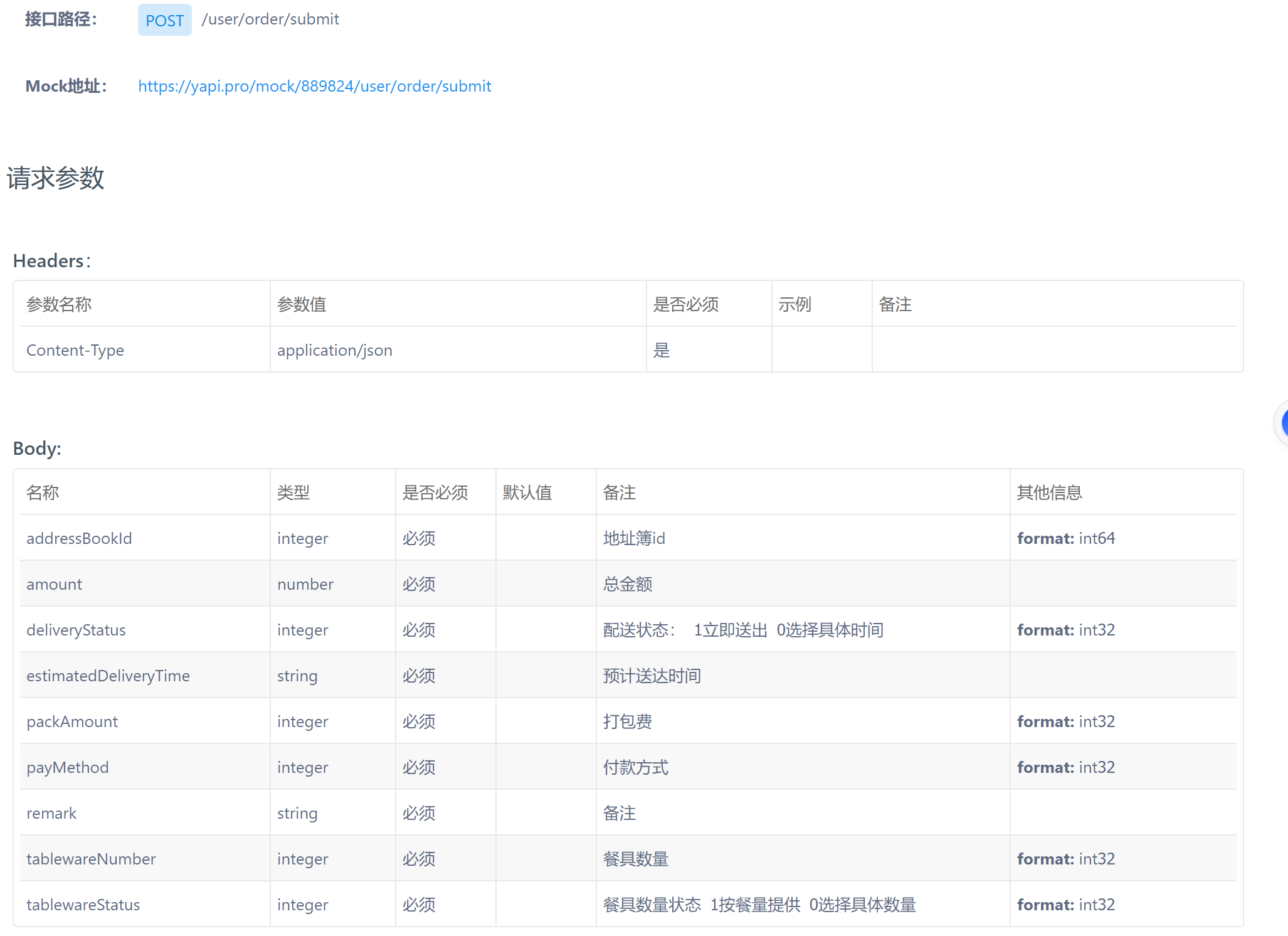Click the amount row in Body table
Image resolution: width=1288 pixels, height=936 pixels.
(x=55, y=584)
